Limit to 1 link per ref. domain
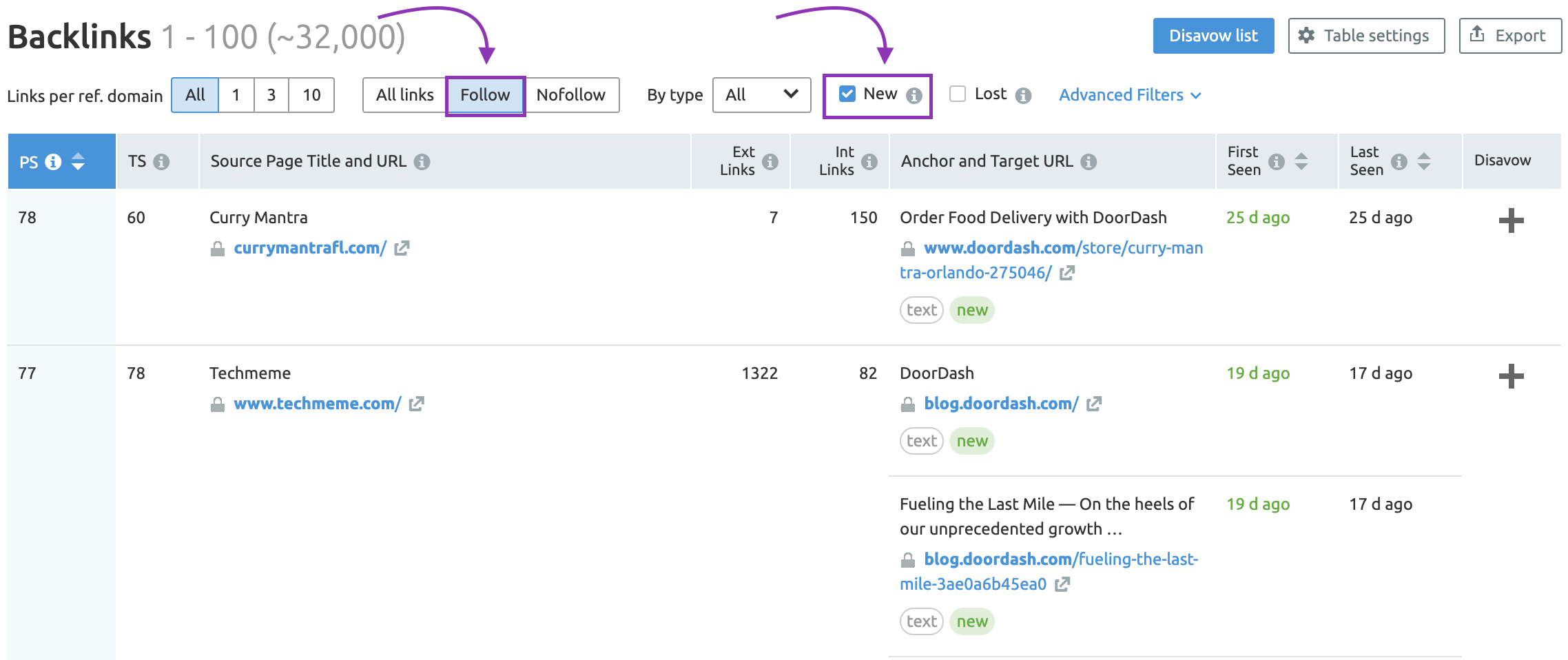 coord(236,95)
